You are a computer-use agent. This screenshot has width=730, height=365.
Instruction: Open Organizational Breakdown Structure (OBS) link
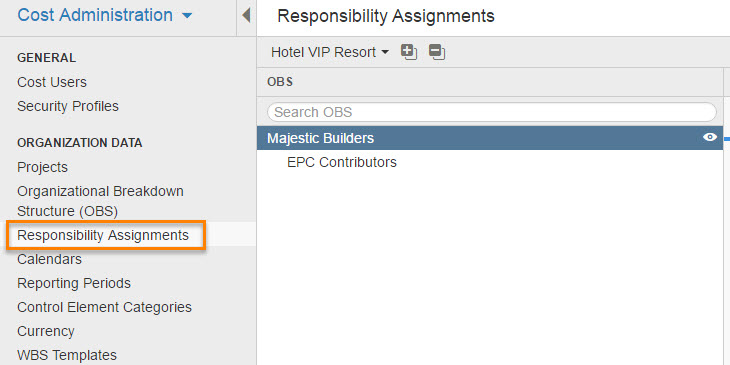click(x=100, y=201)
